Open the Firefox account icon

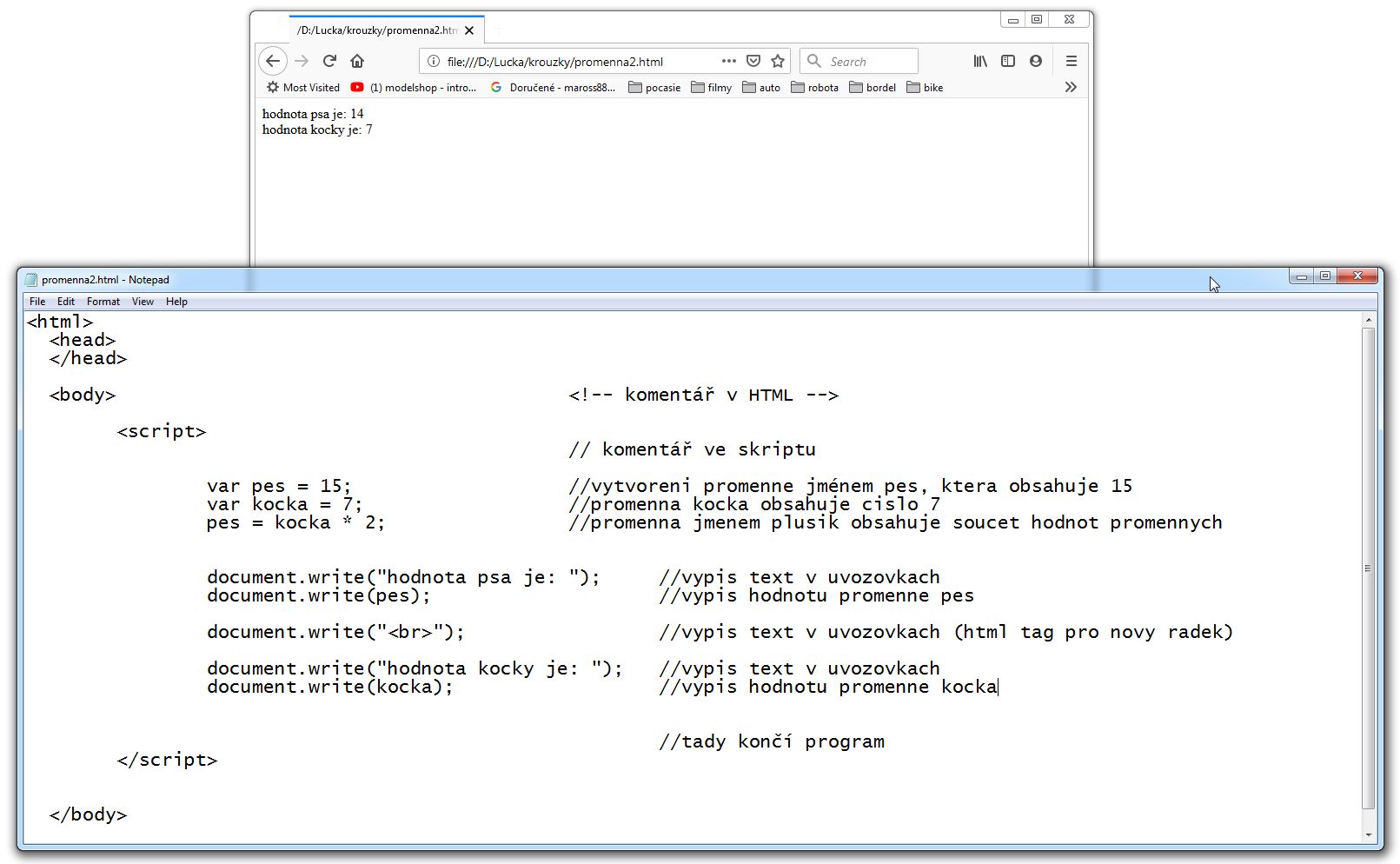(x=1036, y=61)
